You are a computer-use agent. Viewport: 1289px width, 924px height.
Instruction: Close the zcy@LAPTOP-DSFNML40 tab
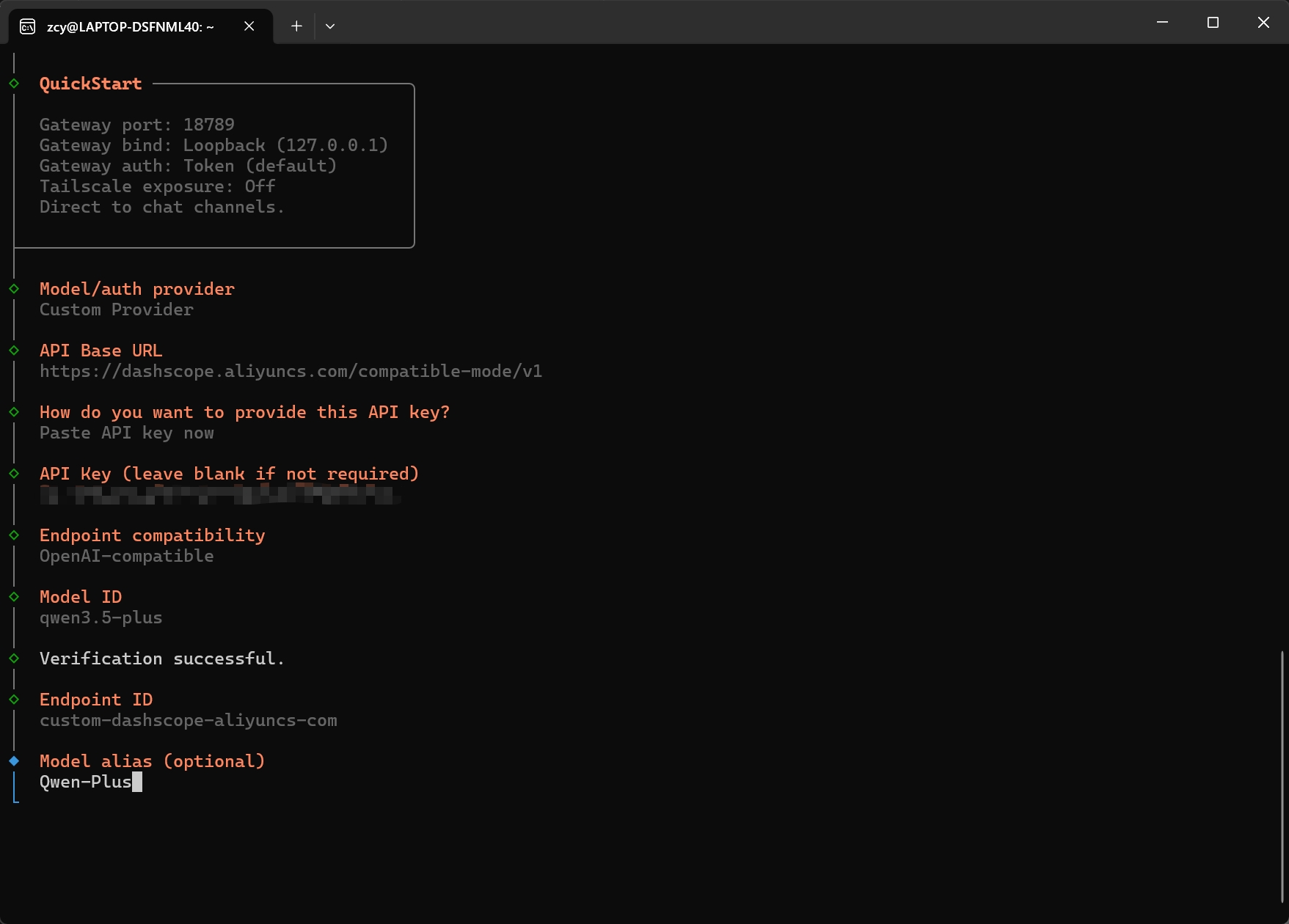pos(249,26)
